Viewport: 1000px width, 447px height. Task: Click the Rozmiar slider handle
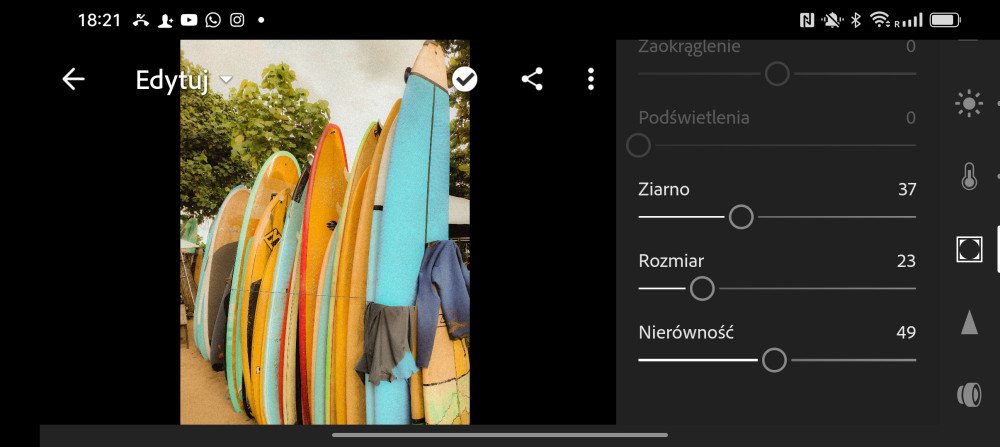click(x=702, y=289)
